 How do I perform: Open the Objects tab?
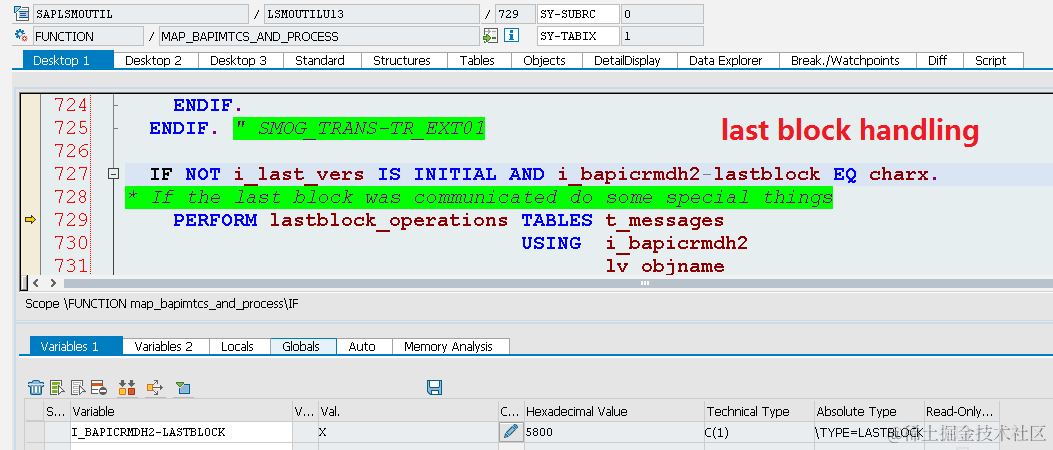click(545, 60)
